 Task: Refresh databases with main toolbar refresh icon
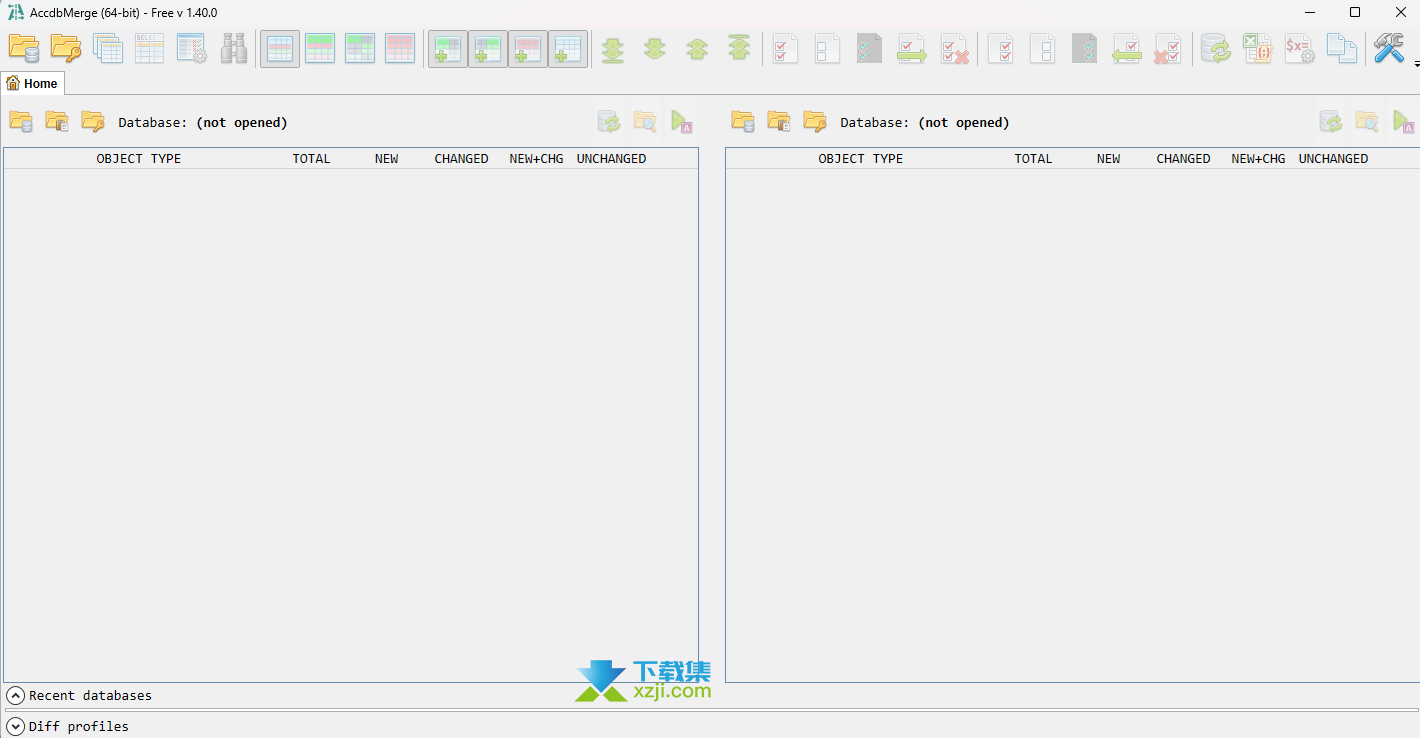click(x=1216, y=48)
